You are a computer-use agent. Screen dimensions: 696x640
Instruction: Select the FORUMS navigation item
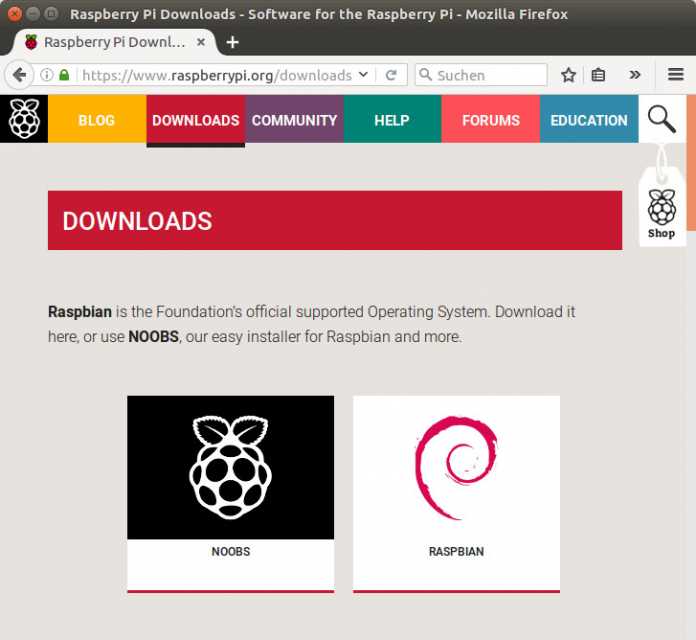tap(490, 120)
